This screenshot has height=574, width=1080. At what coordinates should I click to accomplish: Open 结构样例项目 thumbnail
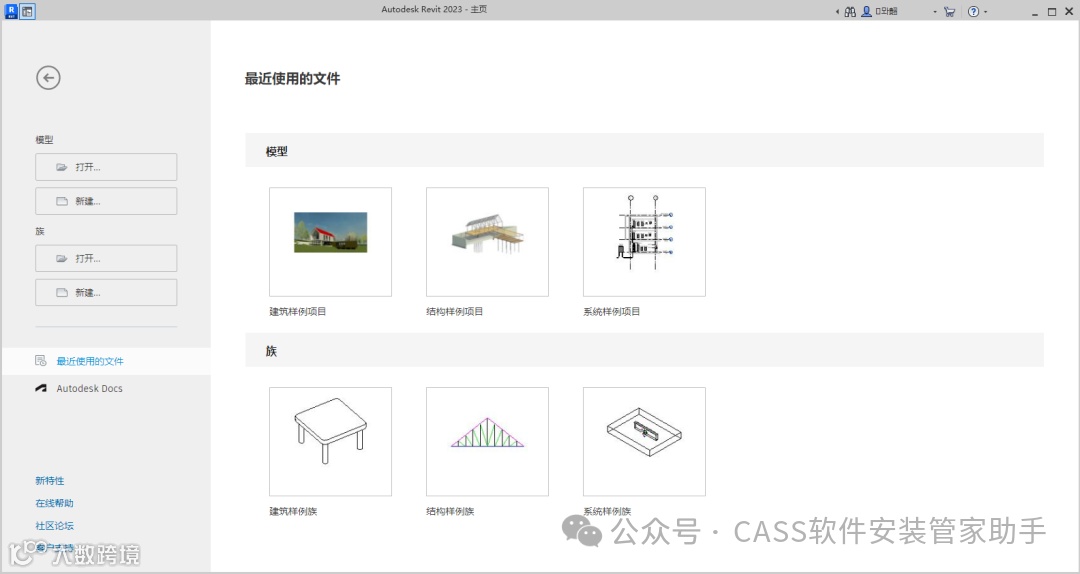point(488,242)
